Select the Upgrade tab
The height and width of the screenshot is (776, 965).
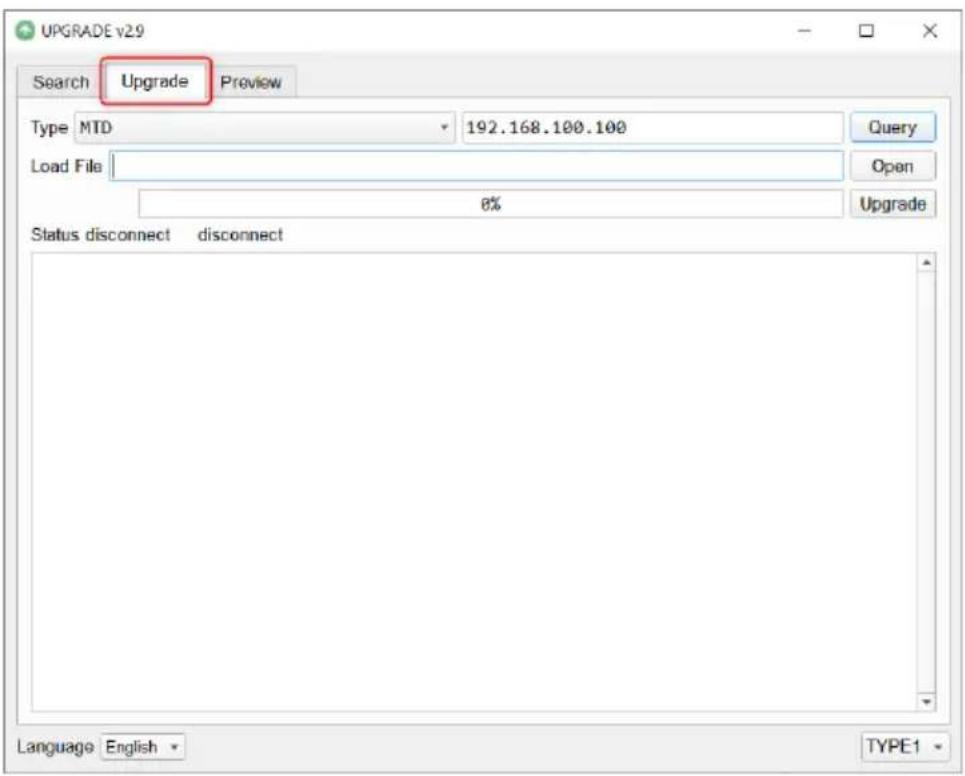[155, 81]
